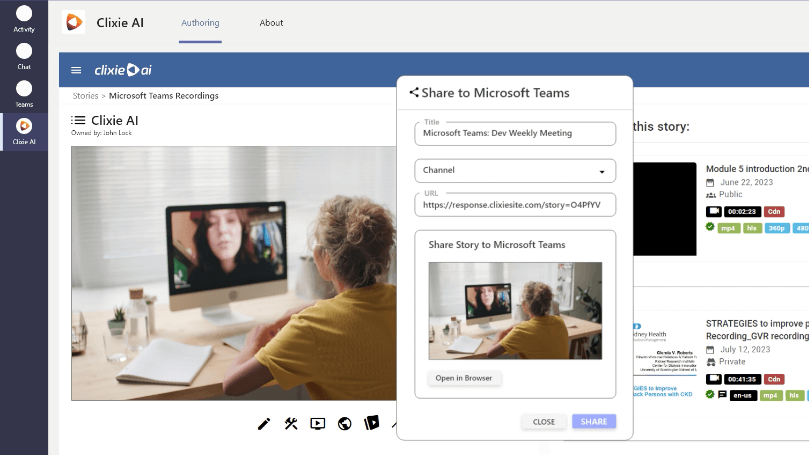Open the tools wrench-and-hammer icon
Screen dimensions: 809x455
coord(291,424)
